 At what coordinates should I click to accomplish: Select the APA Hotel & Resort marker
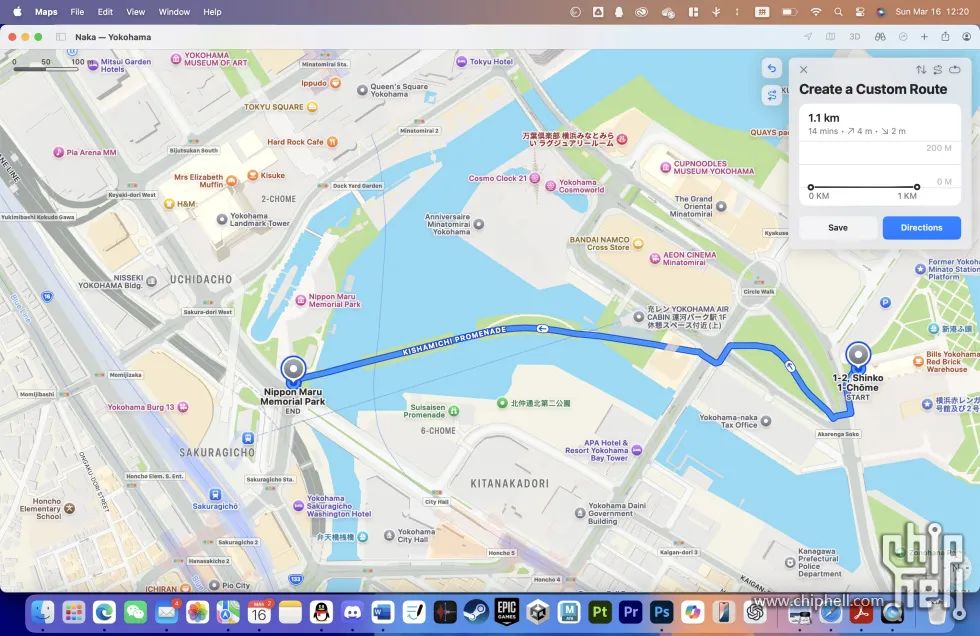coord(637,450)
